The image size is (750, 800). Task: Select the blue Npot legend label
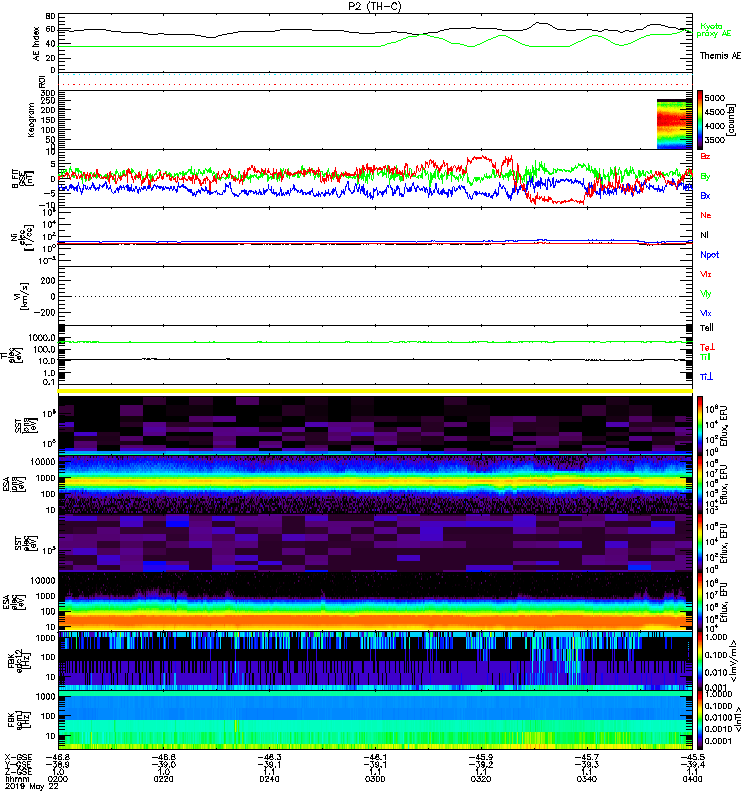tap(710, 255)
